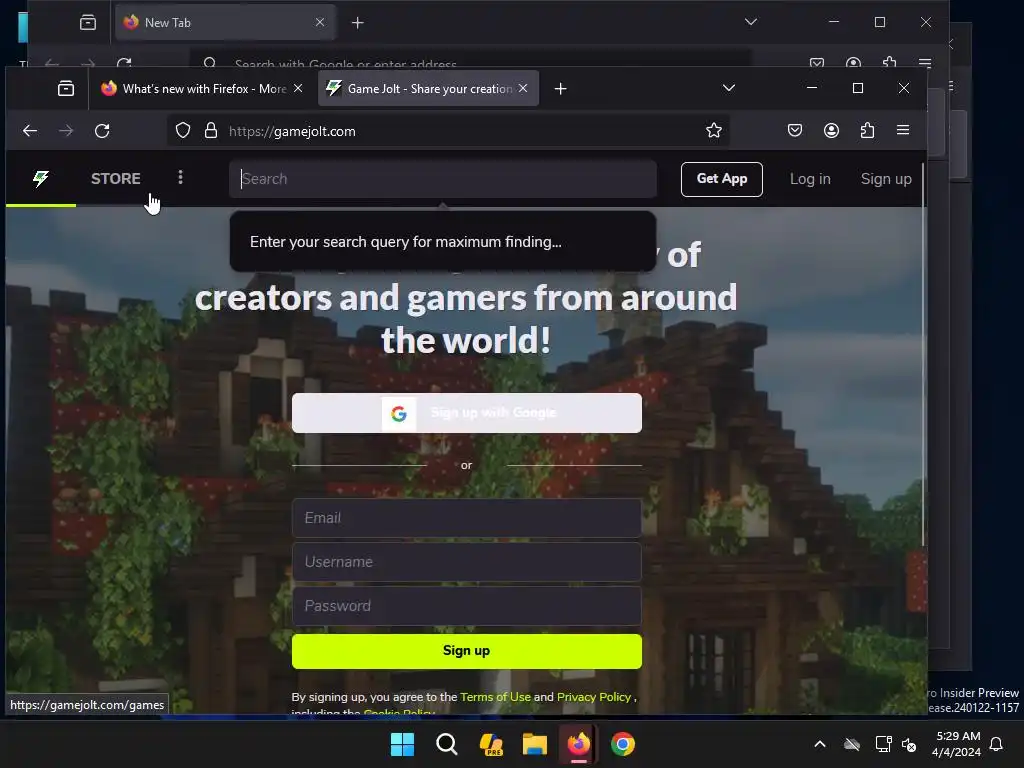Image resolution: width=1024 pixels, height=768 pixels.
Task: Click the Game Jolt lightning logo
Action: tap(40, 178)
